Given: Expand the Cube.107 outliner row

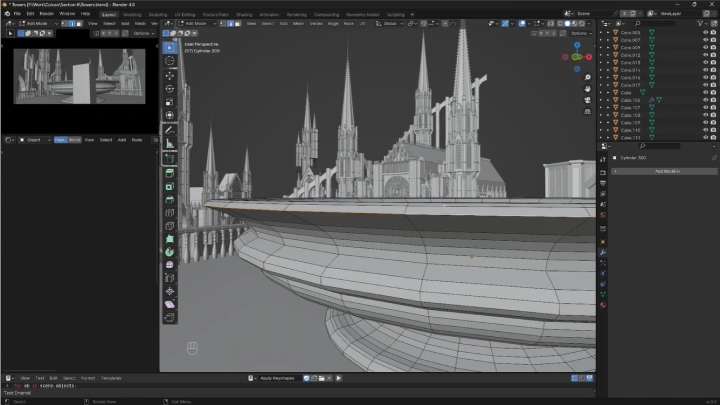Looking at the screenshot, I should (608, 107).
